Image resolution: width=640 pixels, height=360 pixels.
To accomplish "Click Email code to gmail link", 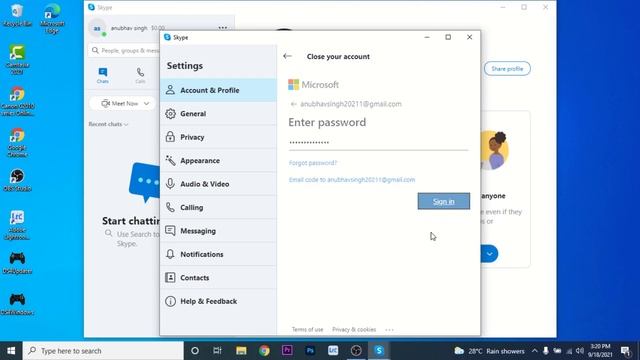I will (x=352, y=180).
